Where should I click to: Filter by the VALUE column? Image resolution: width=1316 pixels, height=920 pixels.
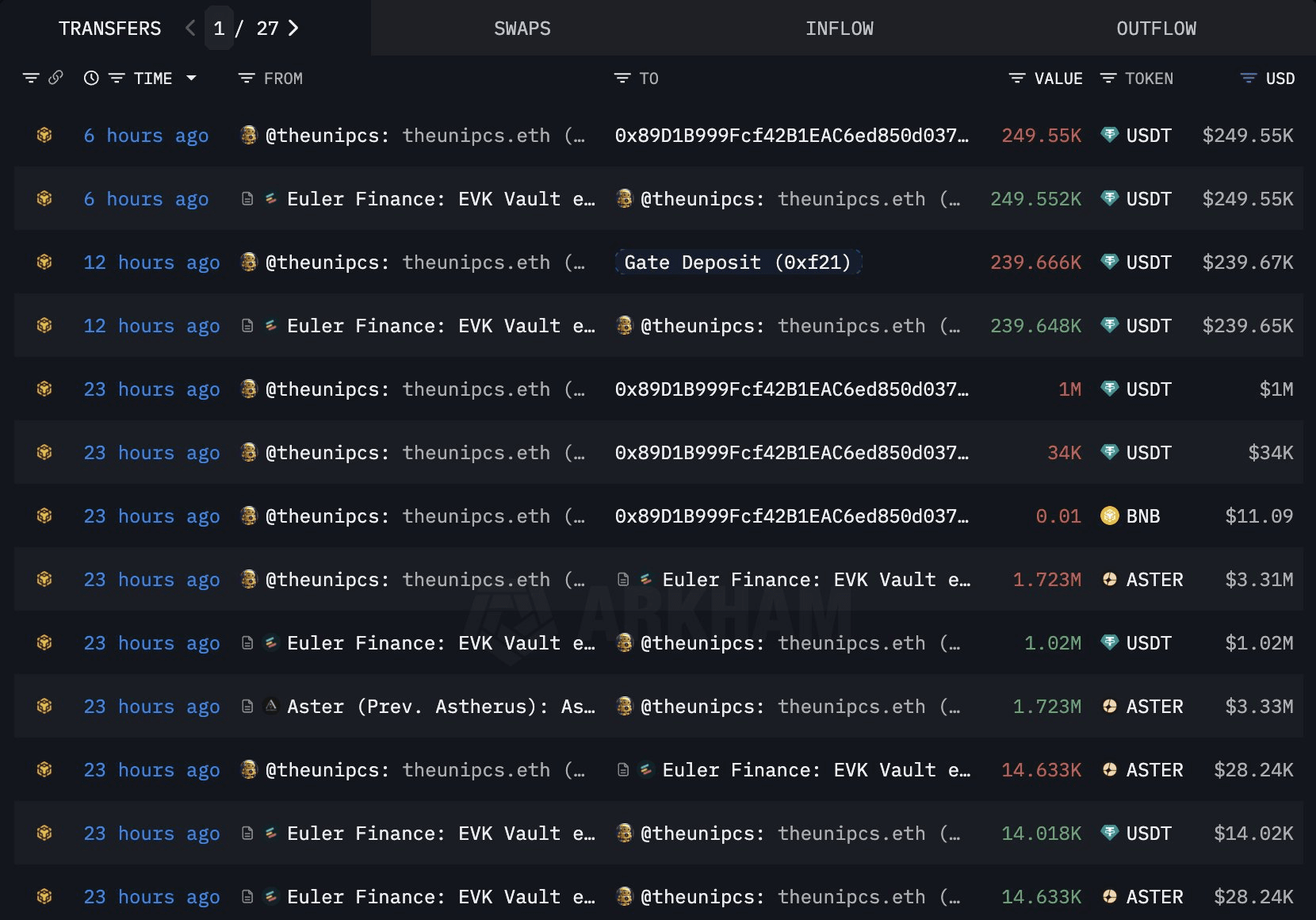[x=1017, y=78]
